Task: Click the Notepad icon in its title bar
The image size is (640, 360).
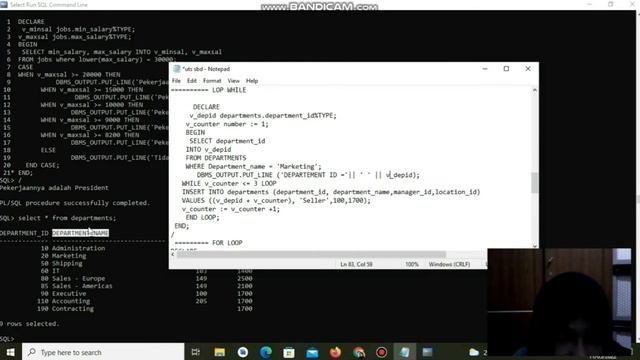Action: tap(177, 69)
